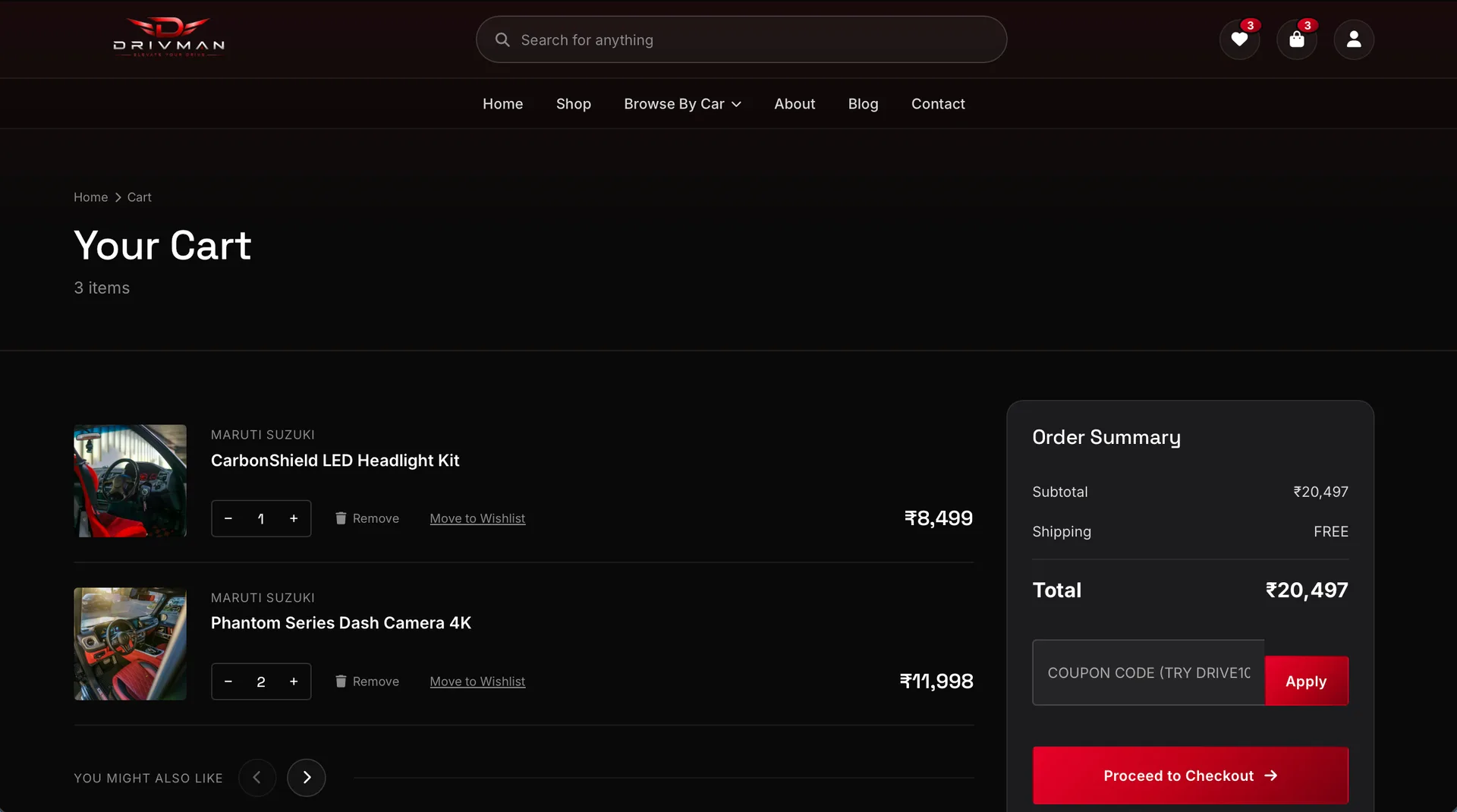Open the Shop menu item
The height and width of the screenshot is (812, 1457).
pyautogui.click(x=573, y=104)
